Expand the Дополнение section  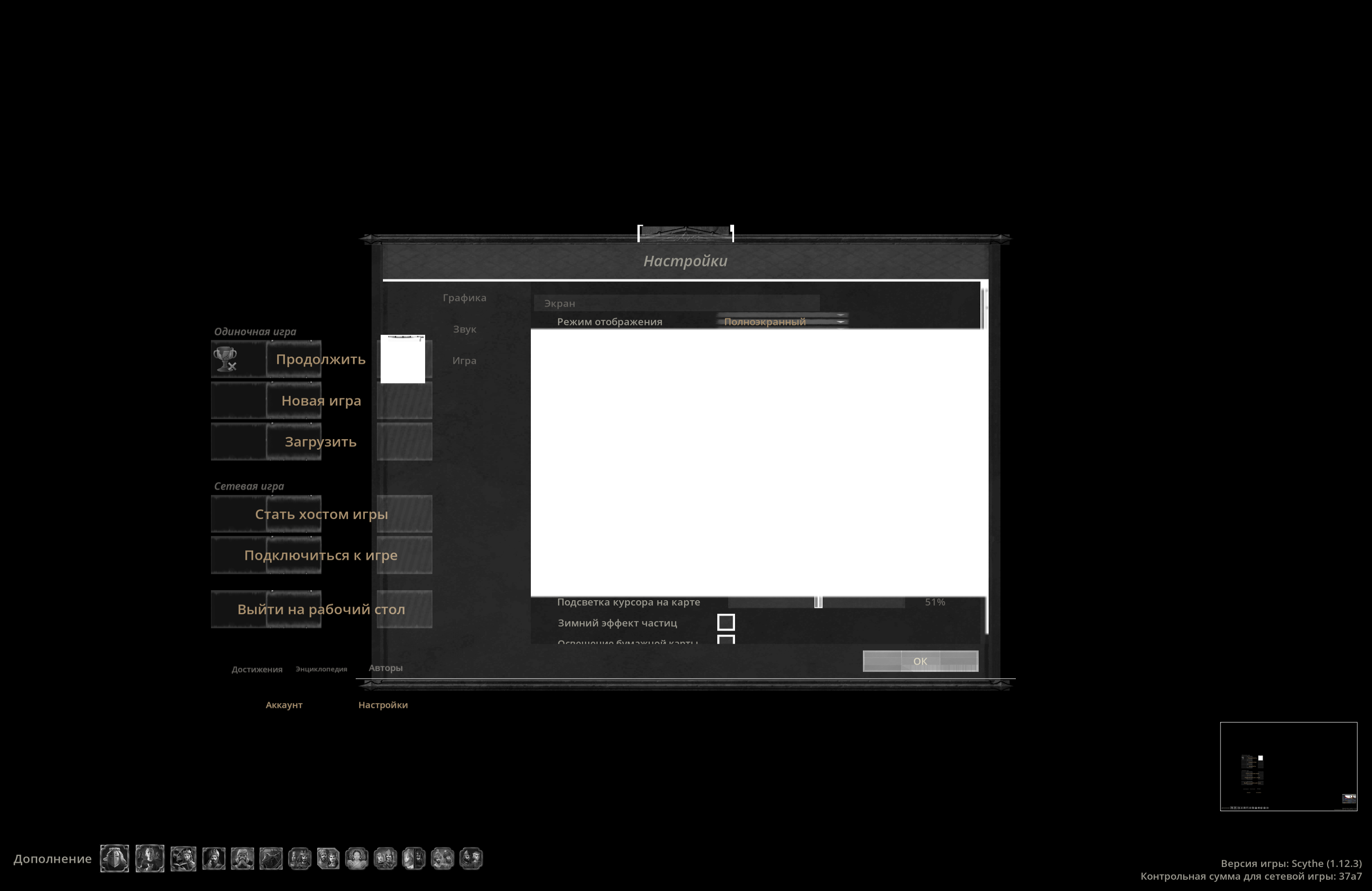coord(52,859)
